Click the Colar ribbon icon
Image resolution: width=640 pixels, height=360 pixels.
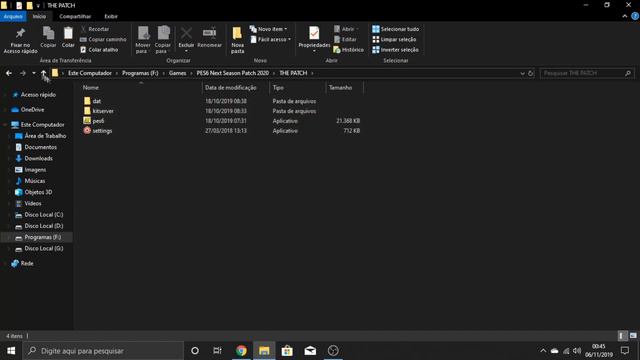pyautogui.click(x=68, y=37)
